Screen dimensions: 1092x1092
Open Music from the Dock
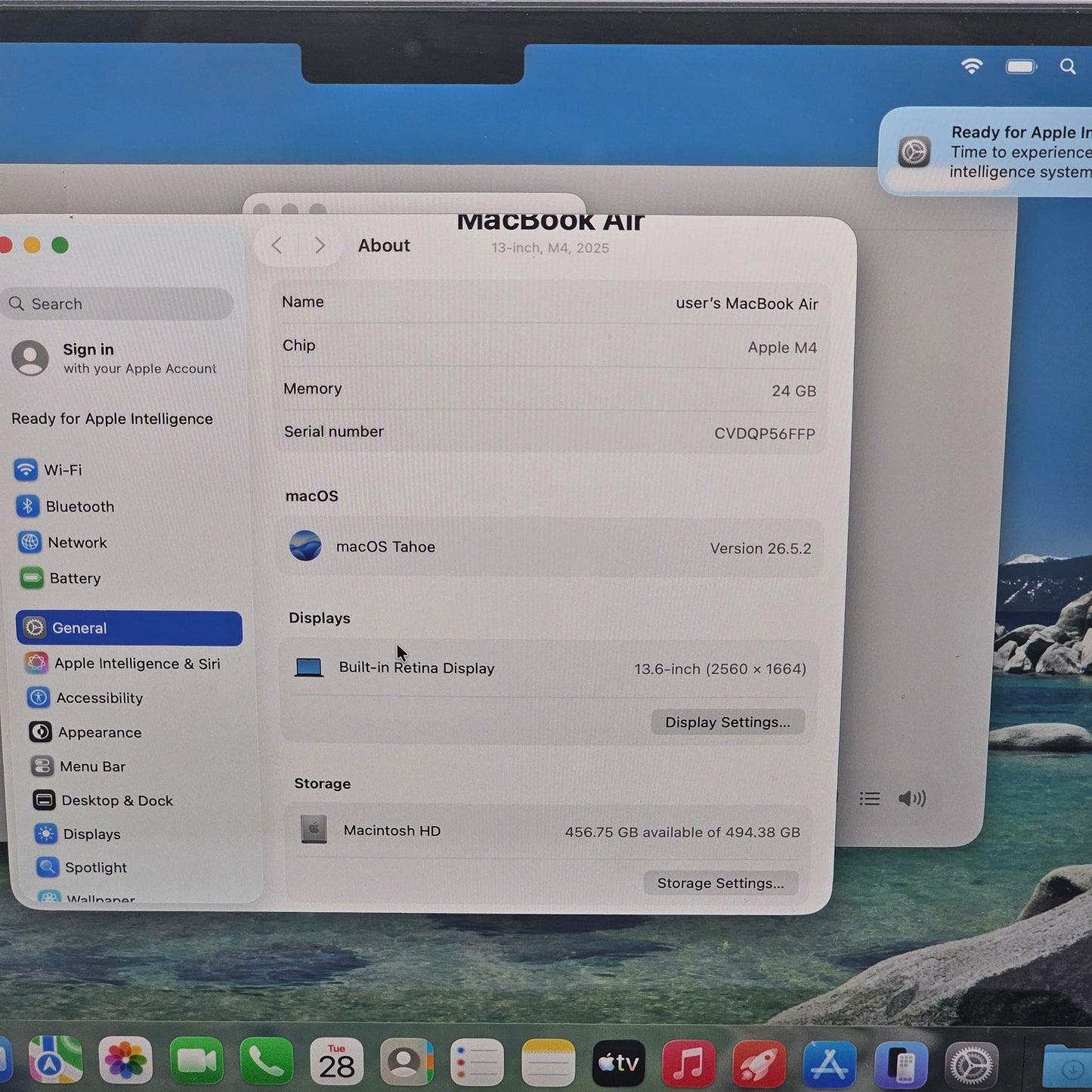coord(688,1065)
